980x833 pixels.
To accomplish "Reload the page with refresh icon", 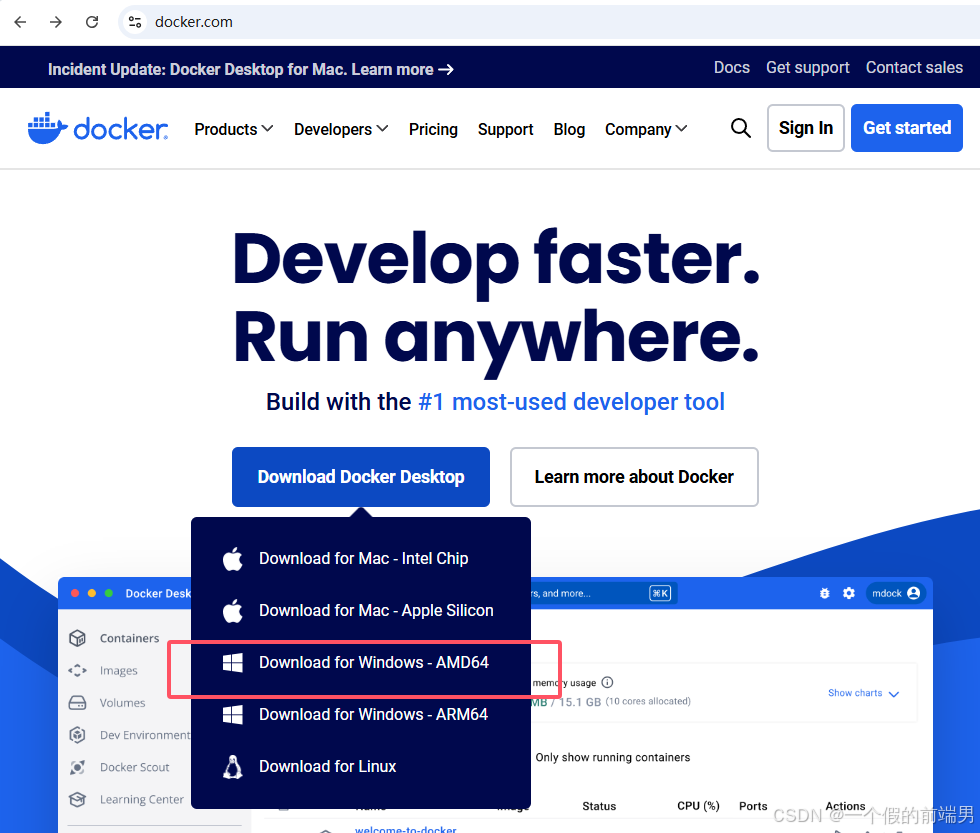I will [92, 22].
